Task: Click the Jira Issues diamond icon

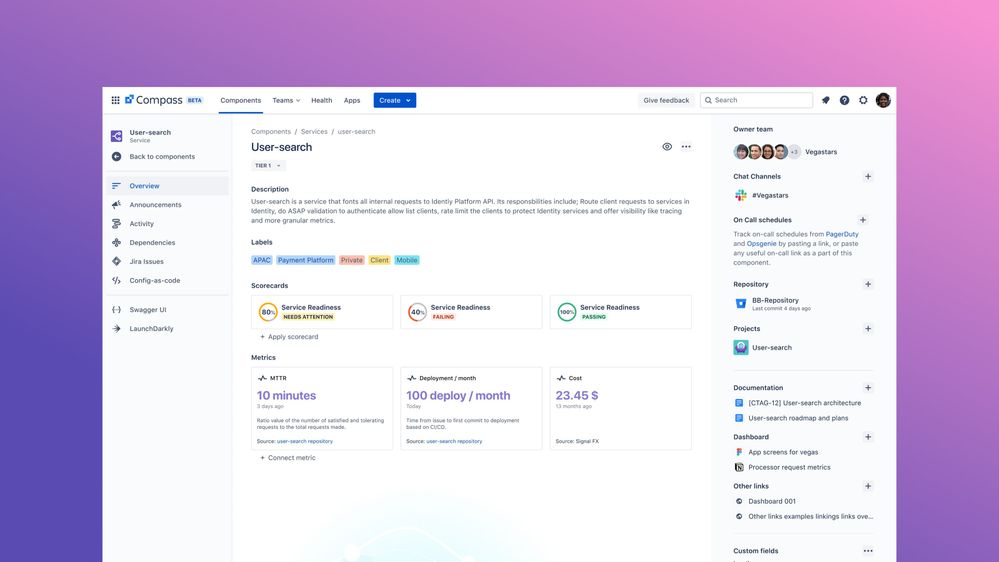Action: click(116, 261)
